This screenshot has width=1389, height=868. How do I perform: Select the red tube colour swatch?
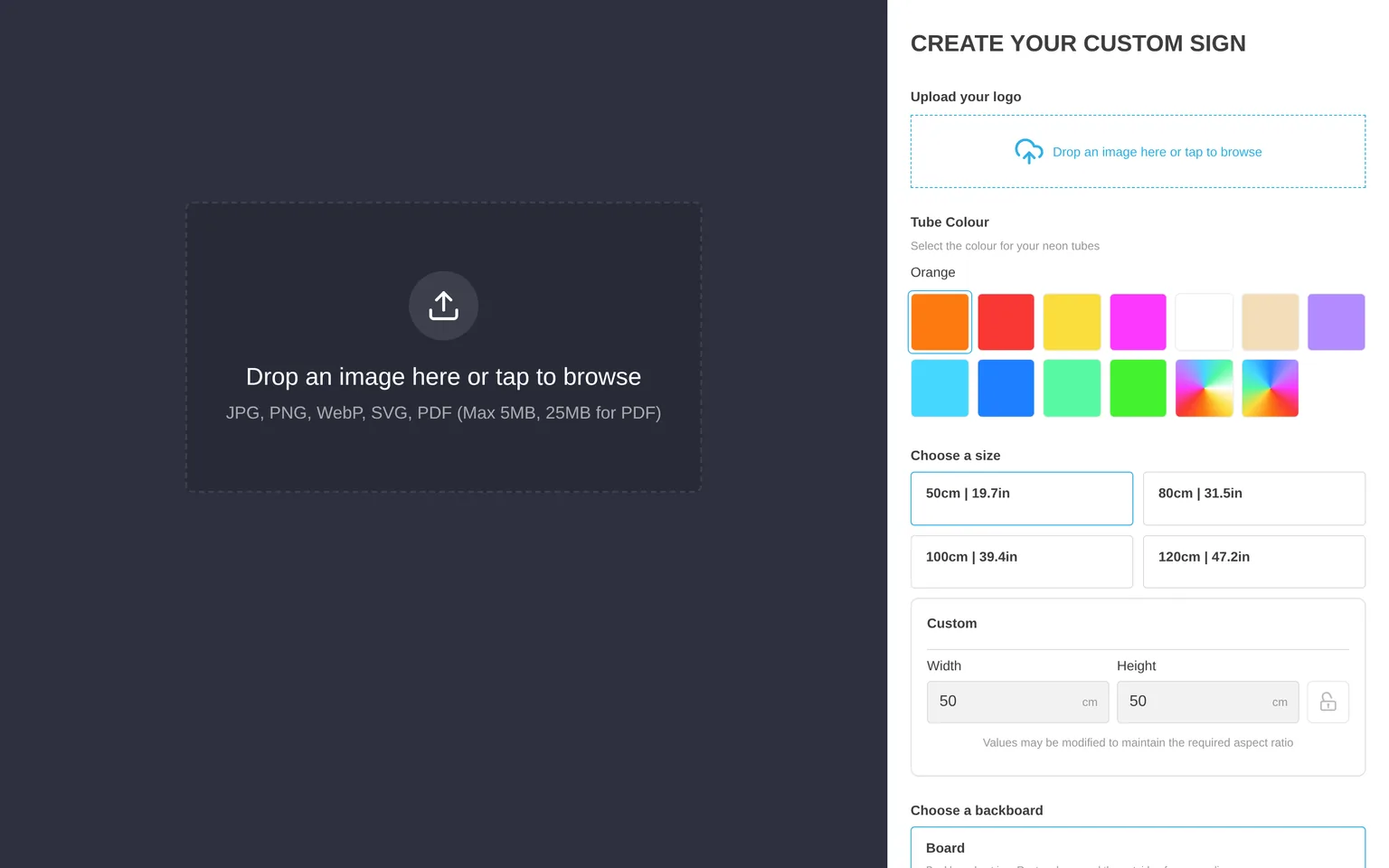pyautogui.click(x=1006, y=322)
